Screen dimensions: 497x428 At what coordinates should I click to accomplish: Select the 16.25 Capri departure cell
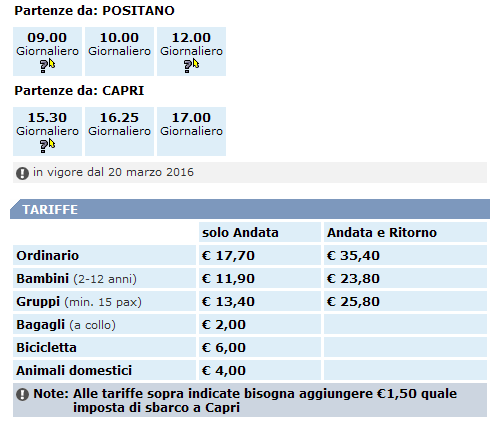(119, 131)
